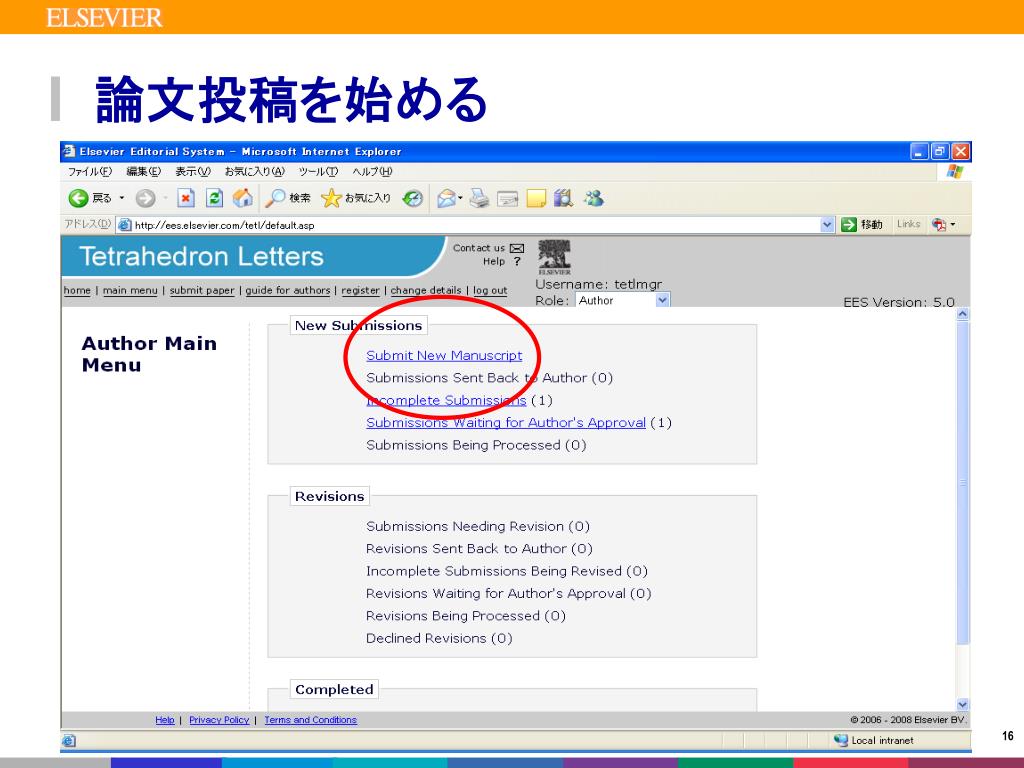Refresh the page with the green arrows icon

[x=214, y=198]
